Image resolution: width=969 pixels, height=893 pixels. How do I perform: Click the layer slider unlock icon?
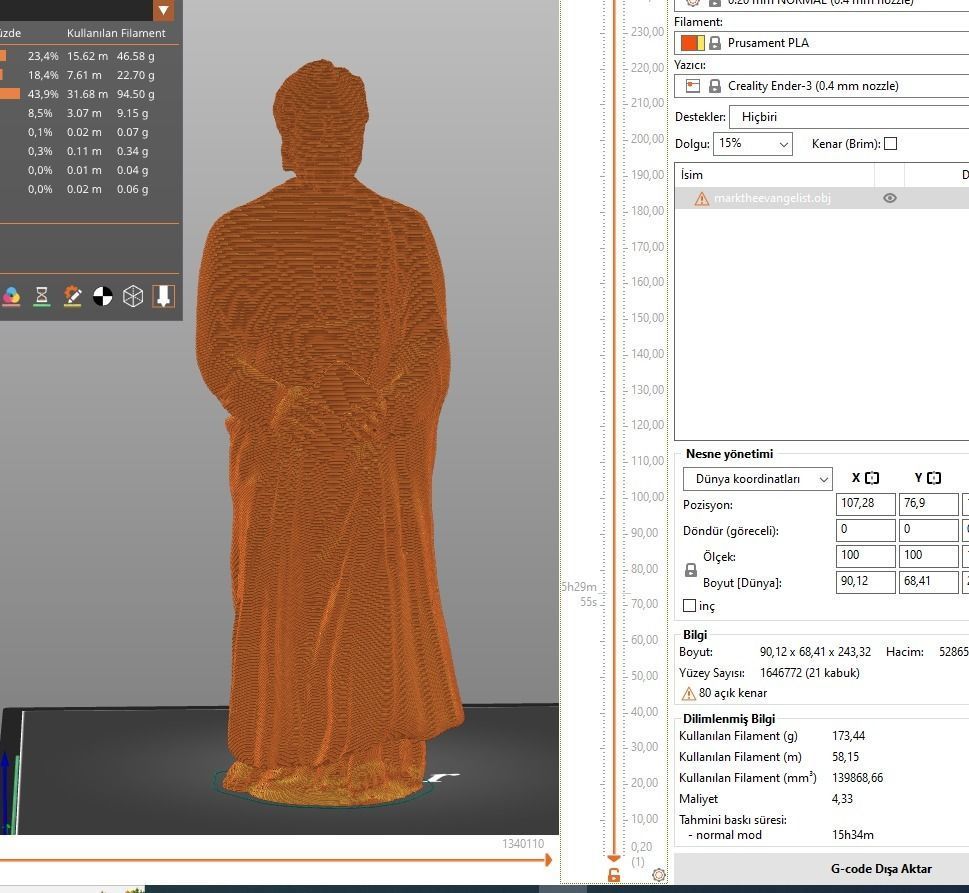pos(614,874)
